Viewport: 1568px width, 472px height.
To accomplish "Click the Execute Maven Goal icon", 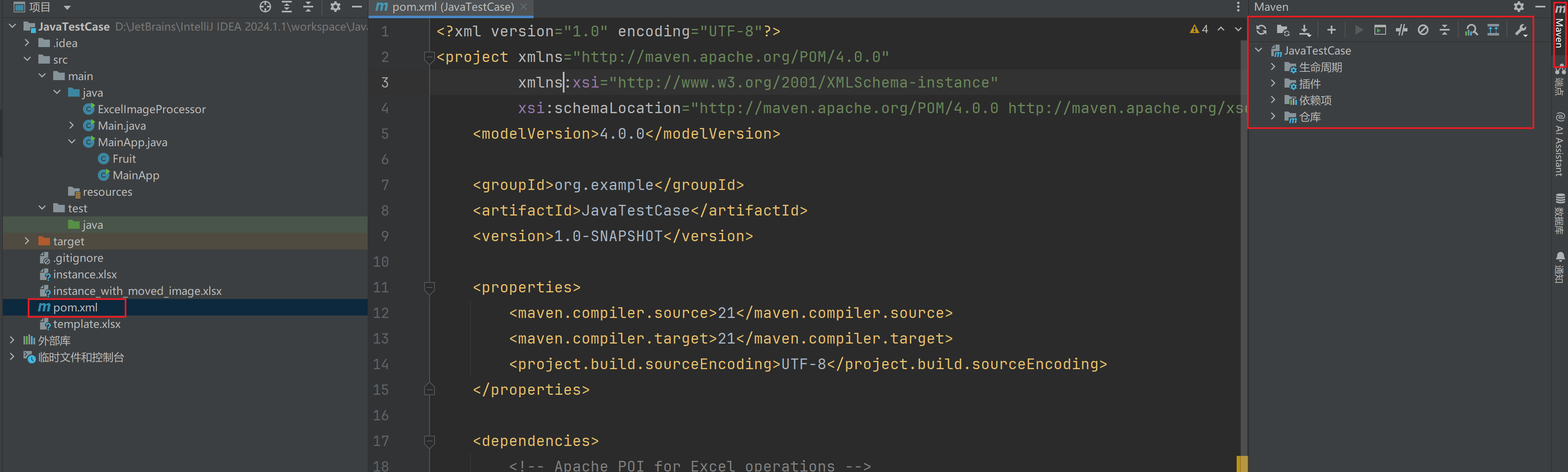I will pos(1380,29).
